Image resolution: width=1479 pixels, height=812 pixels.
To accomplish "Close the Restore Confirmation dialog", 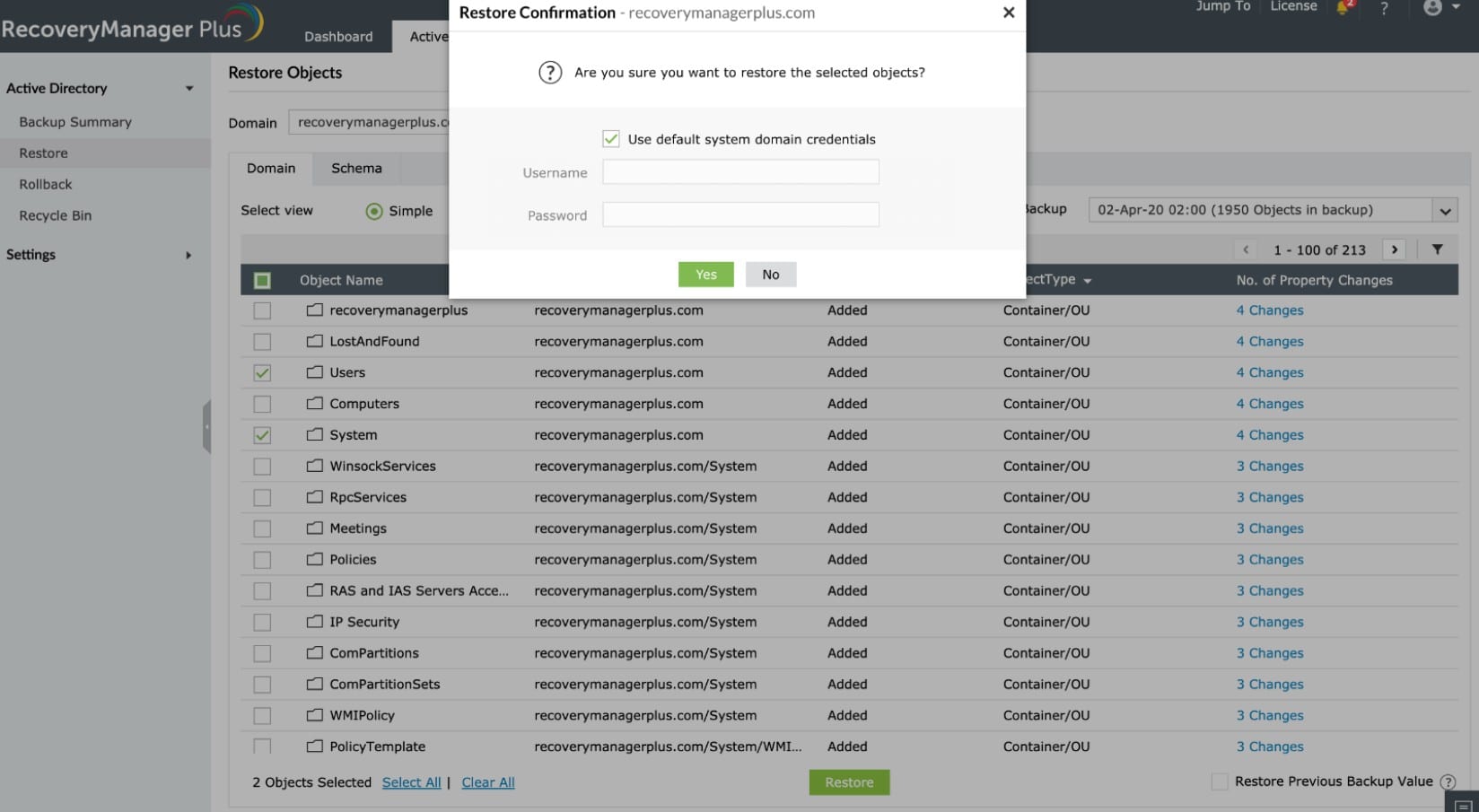I will pos(1009,13).
